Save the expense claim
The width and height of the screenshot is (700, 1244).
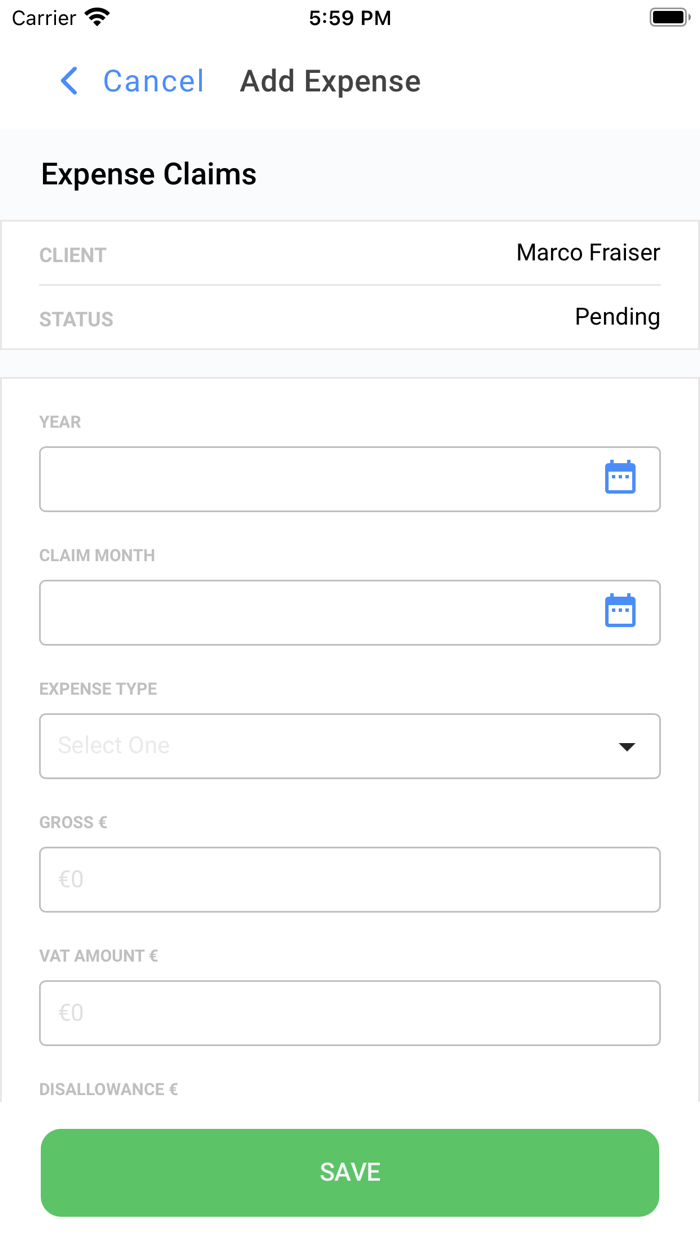point(350,1172)
